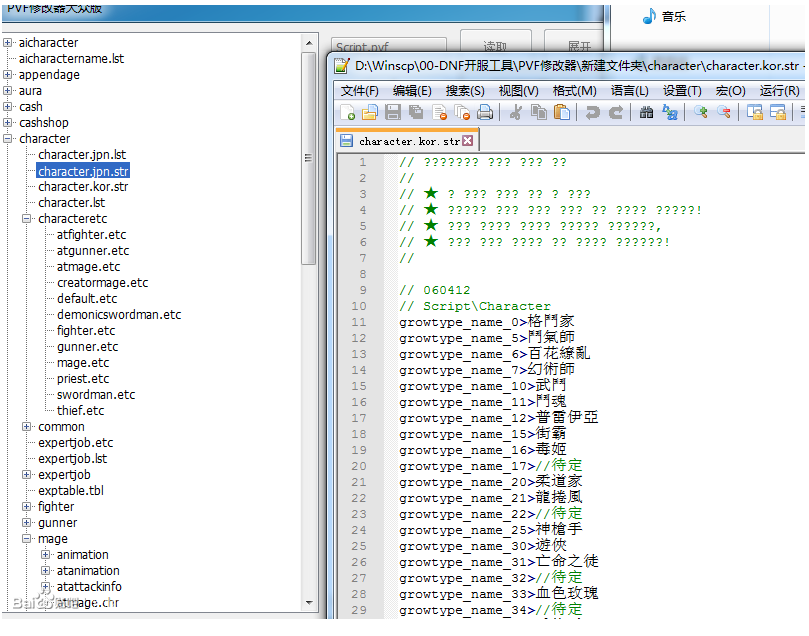
Task: Collapse the character tree node
Action: pos(7,138)
